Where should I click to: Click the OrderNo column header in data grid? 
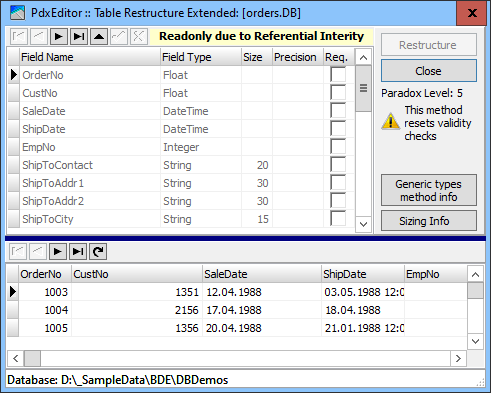click(45, 274)
